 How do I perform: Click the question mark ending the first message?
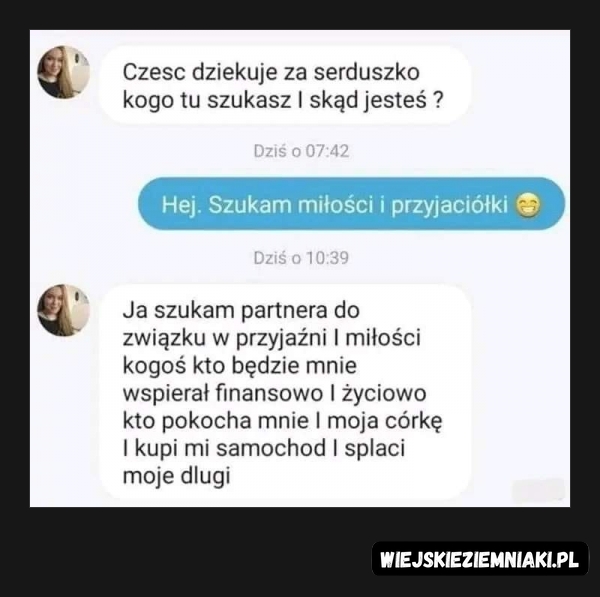point(438,100)
